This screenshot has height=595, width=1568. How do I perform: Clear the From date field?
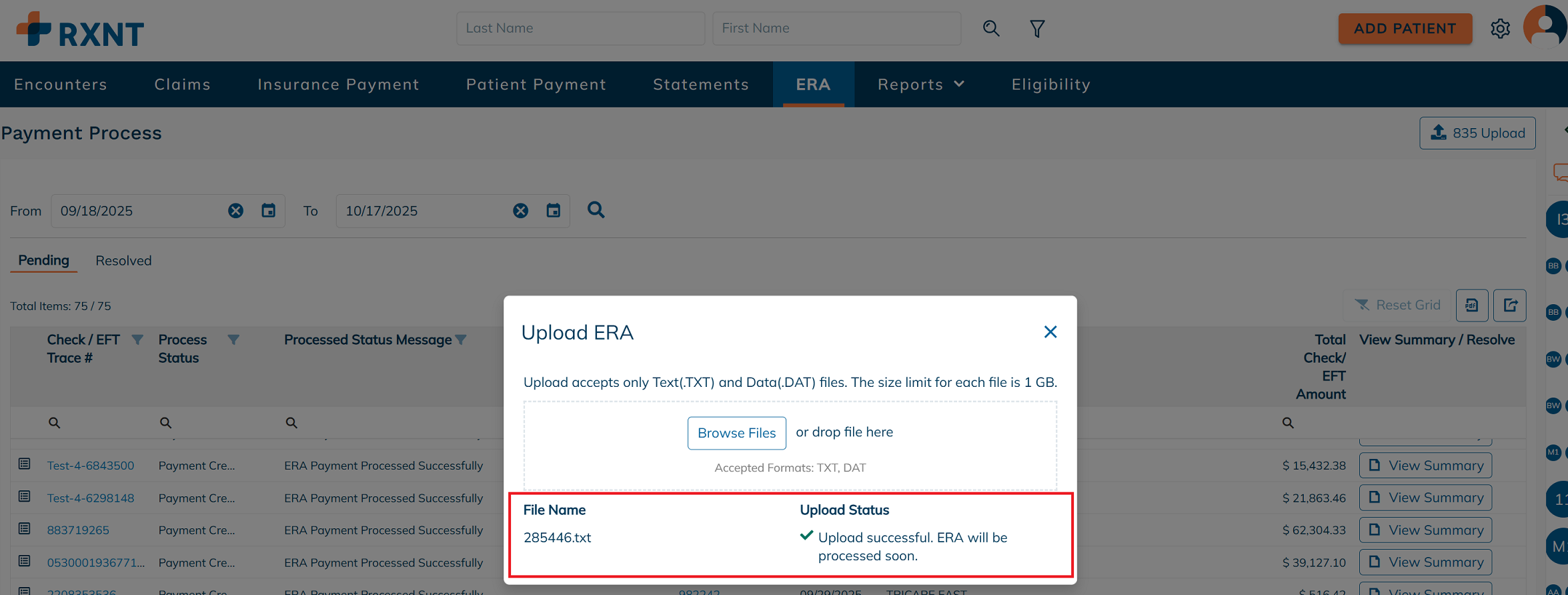click(x=235, y=211)
